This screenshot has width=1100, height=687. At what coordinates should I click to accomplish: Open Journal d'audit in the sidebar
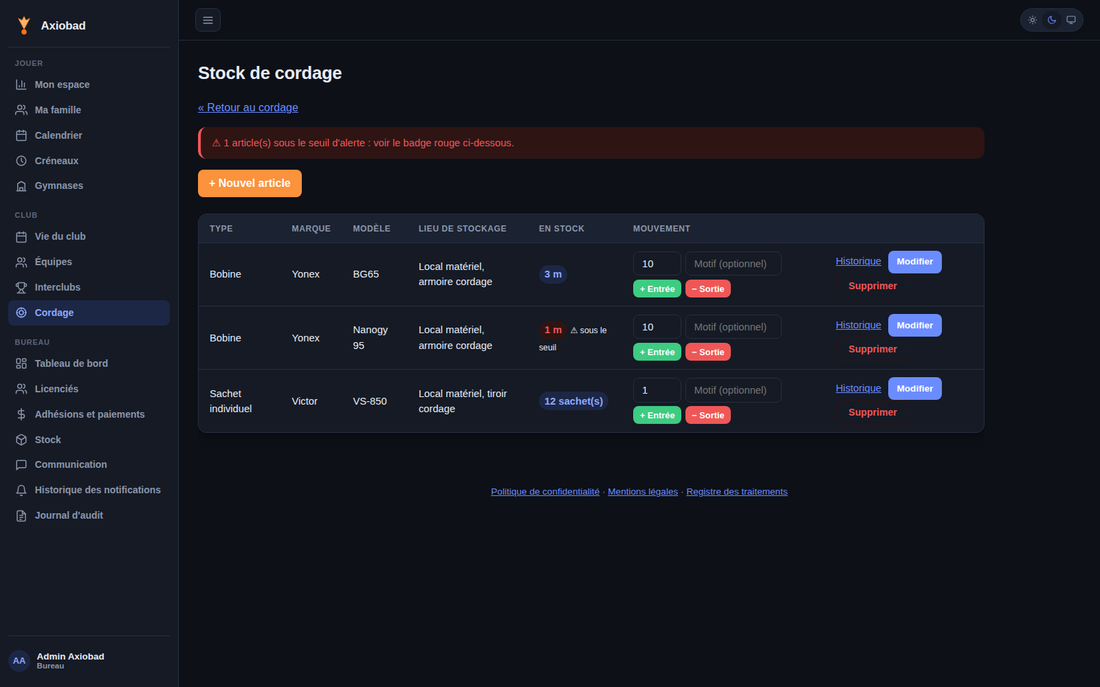89,515
